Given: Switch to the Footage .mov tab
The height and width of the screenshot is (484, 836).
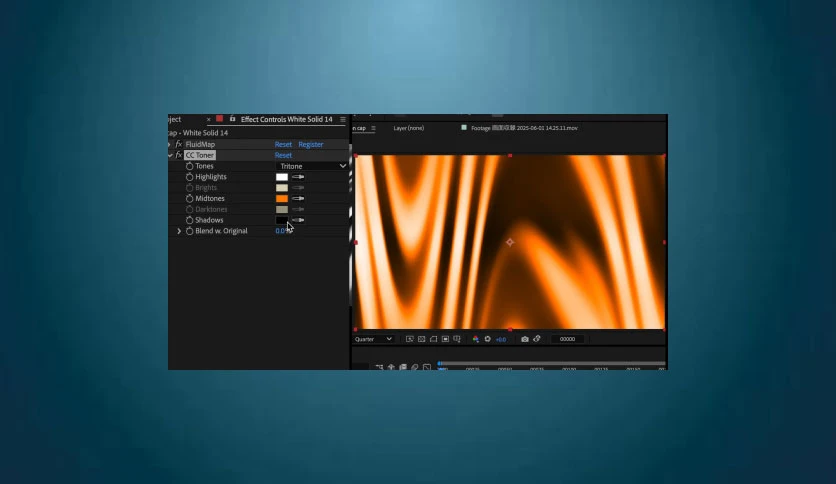Looking at the screenshot, I should 524,128.
